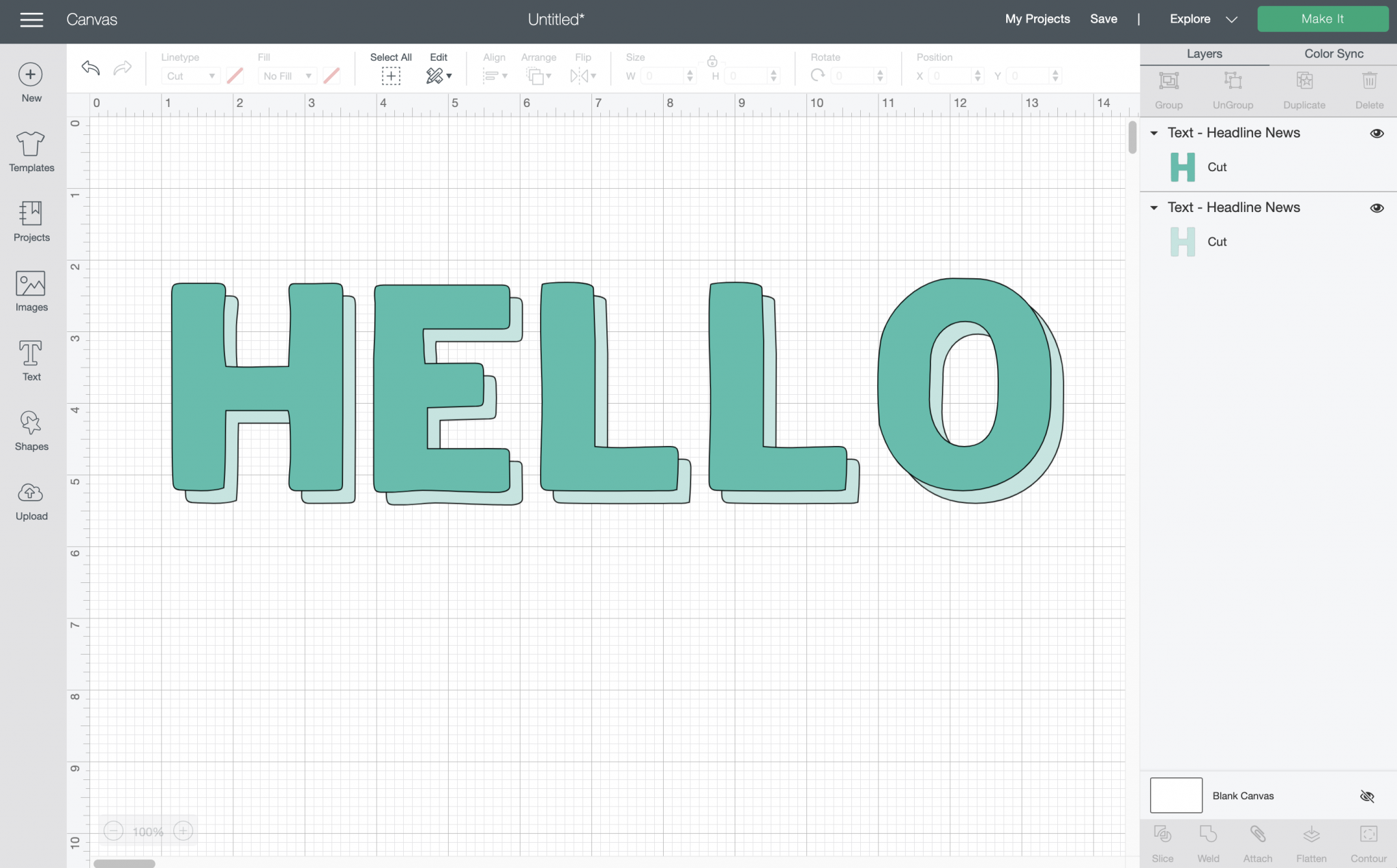
Task: Click the 100% zoom level
Action: [148, 832]
